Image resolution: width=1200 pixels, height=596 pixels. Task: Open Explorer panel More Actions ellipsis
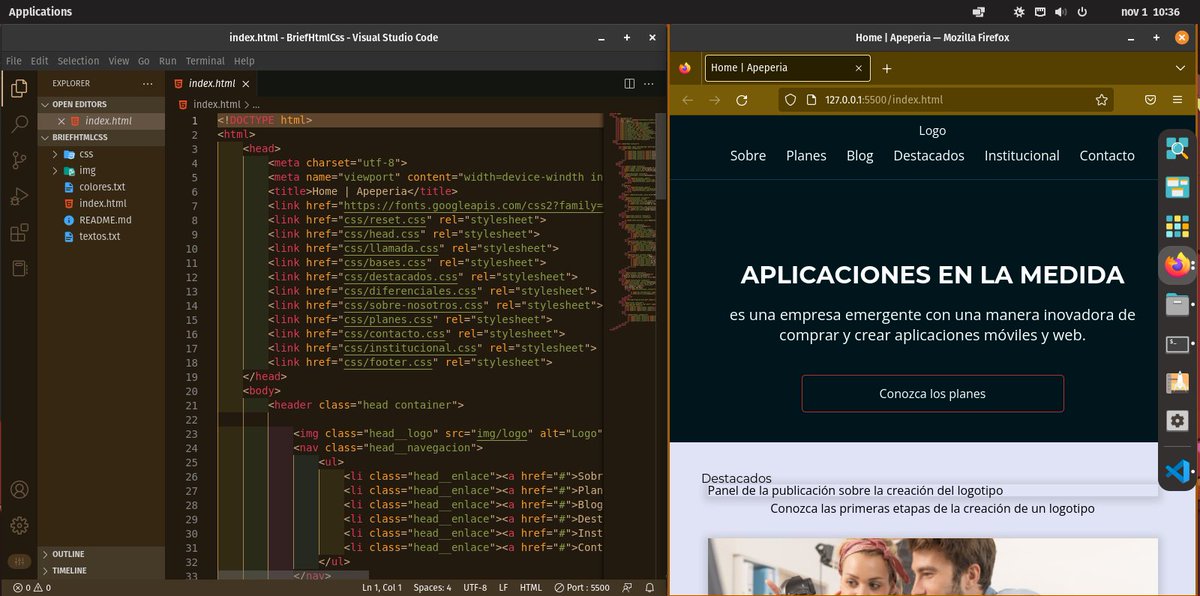pyautogui.click(x=148, y=84)
